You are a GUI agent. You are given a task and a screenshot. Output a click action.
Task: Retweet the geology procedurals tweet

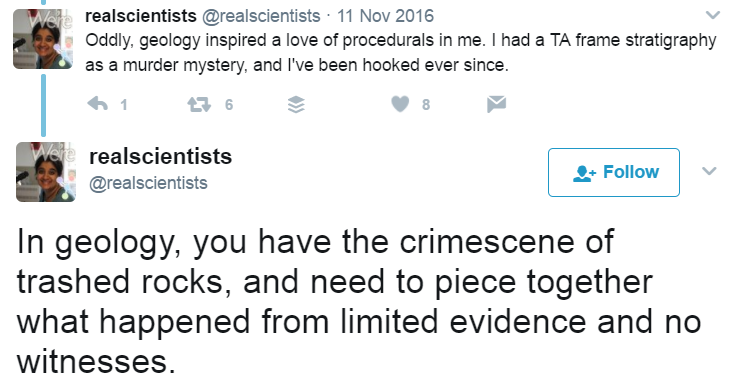pyautogui.click(x=199, y=104)
